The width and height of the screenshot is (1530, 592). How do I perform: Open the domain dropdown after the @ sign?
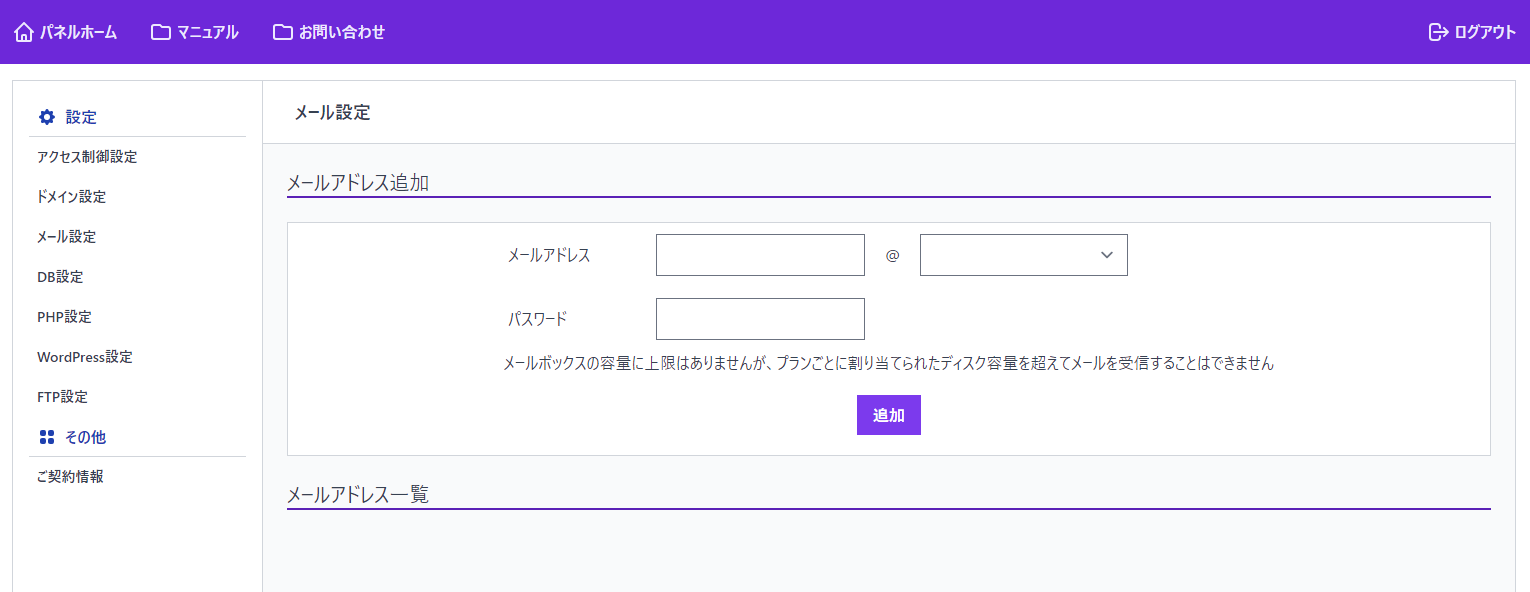pyautogui.click(x=1024, y=255)
